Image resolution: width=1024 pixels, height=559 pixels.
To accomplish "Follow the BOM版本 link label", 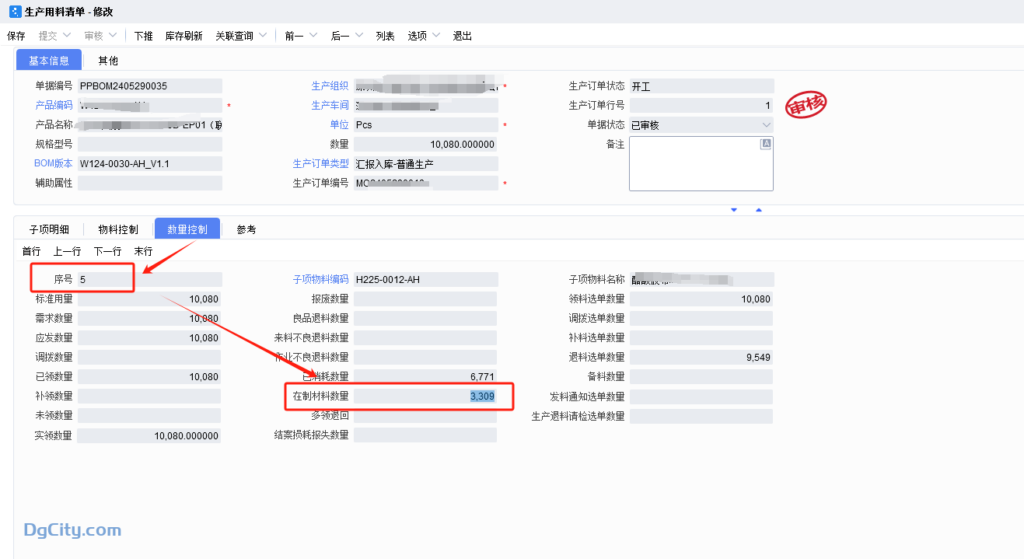I will pos(54,163).
